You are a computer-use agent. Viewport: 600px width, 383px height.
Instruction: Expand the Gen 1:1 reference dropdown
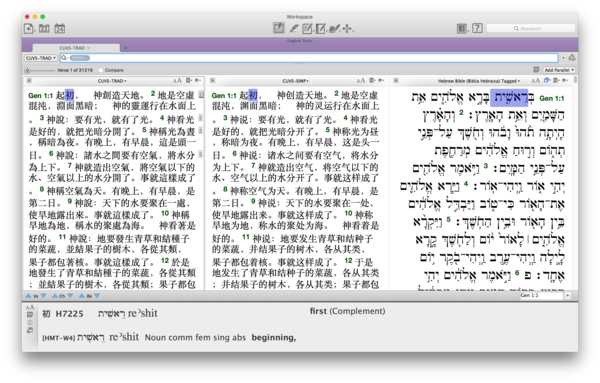(568, 295)
